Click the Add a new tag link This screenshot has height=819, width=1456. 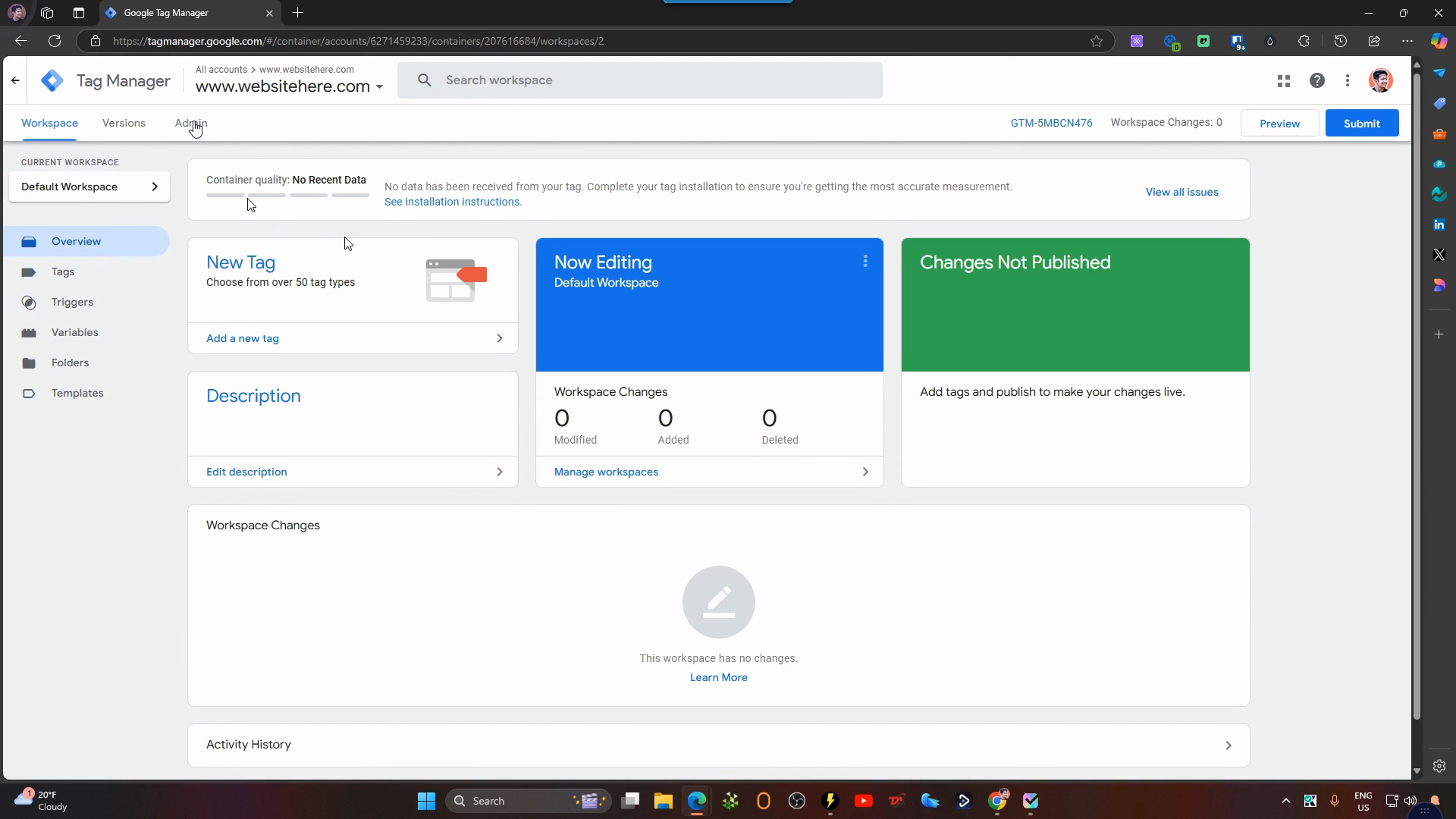coord(243,338)
